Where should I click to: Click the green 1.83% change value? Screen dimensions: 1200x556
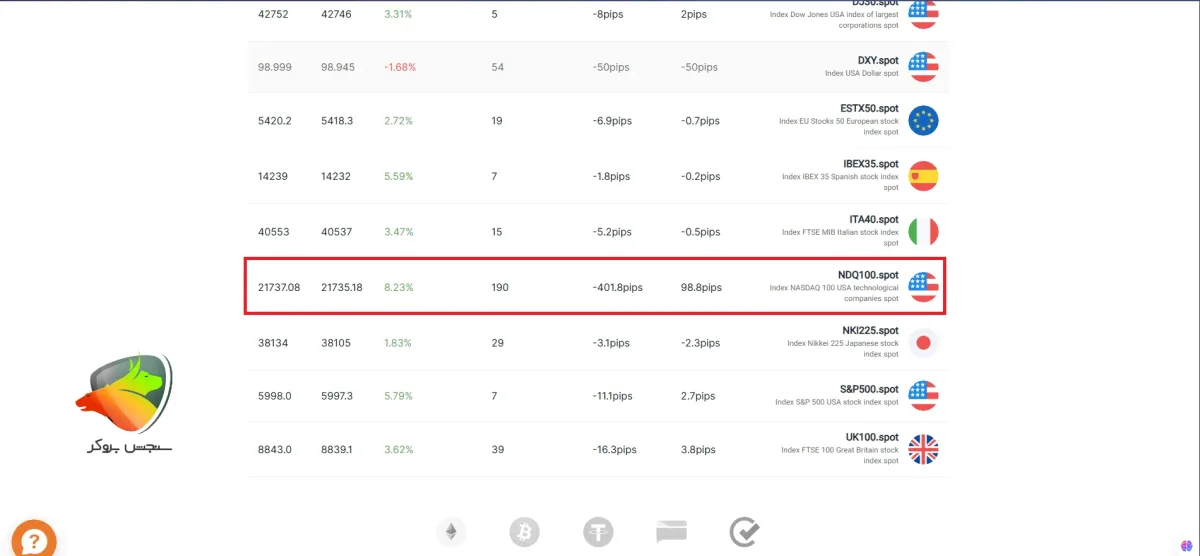click(398, 343)
